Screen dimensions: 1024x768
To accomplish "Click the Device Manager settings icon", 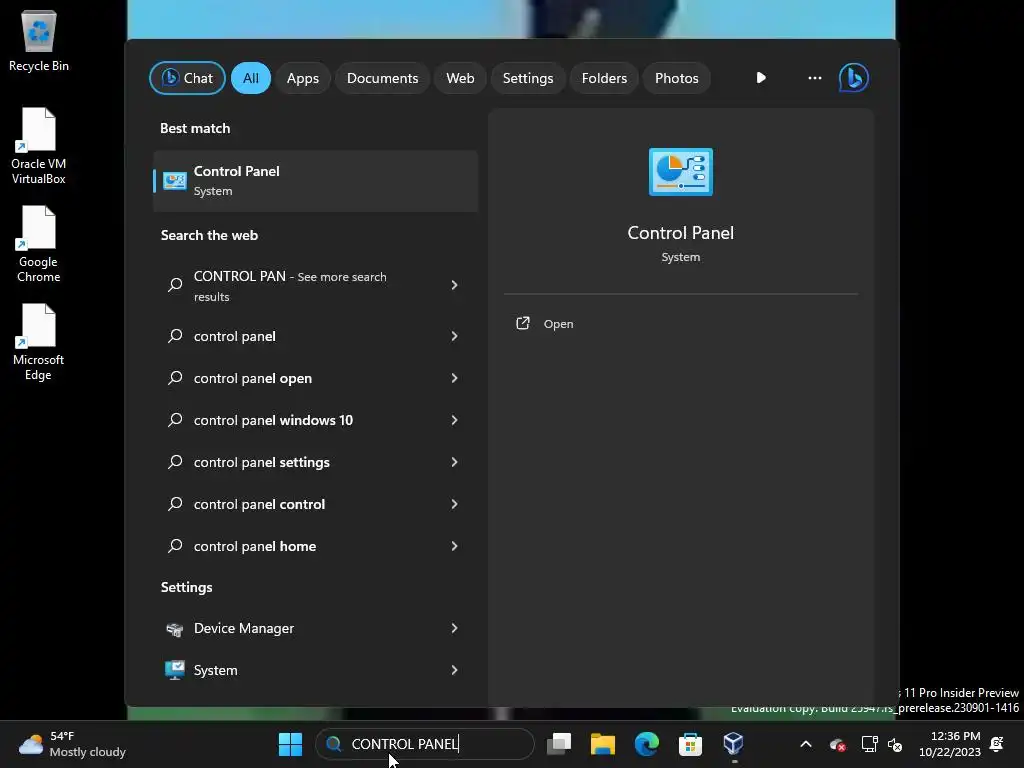I will point(174,629).
